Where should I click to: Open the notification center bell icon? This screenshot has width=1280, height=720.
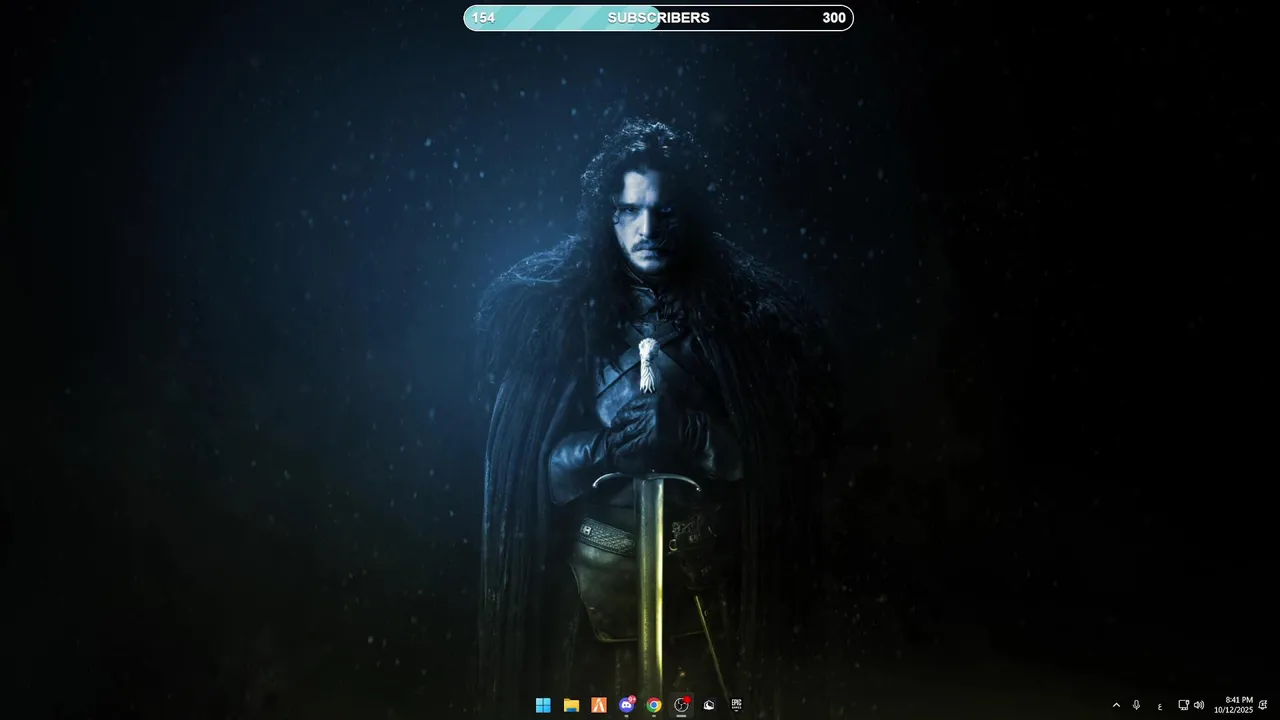pyautogui.click(x=1263, y=705)
